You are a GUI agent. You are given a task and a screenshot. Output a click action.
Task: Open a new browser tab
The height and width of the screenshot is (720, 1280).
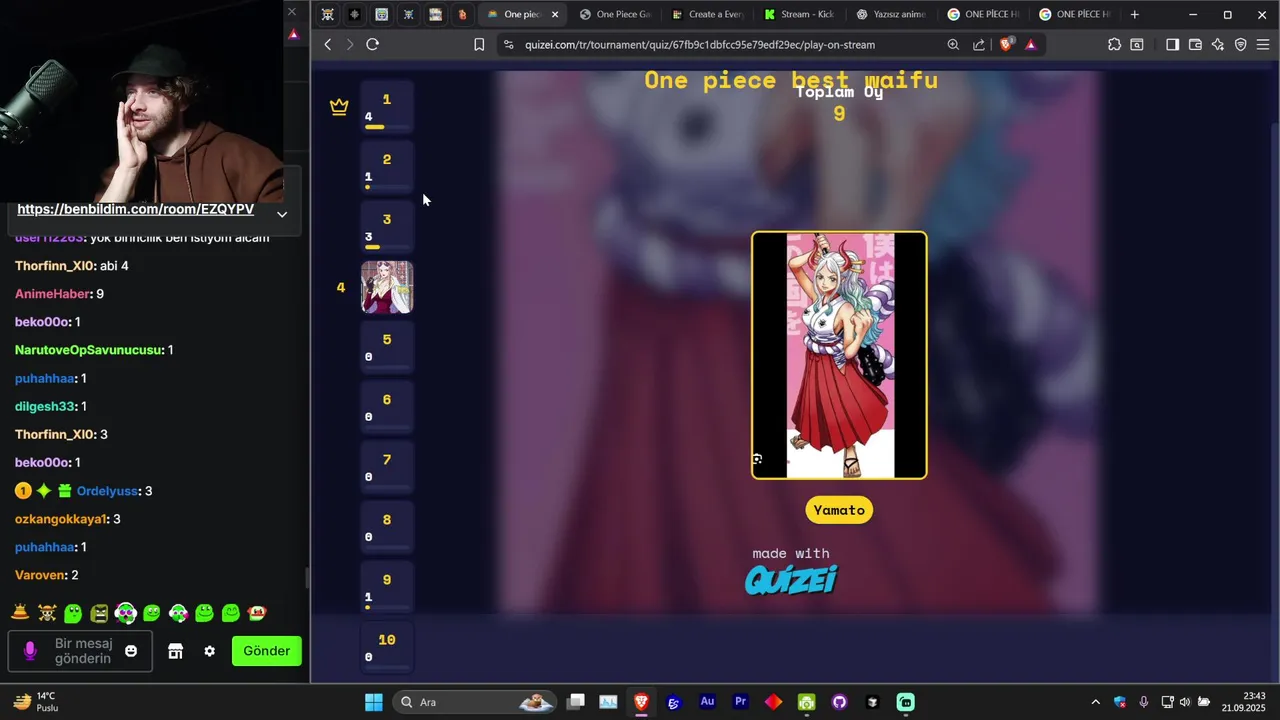(1134, 14)
